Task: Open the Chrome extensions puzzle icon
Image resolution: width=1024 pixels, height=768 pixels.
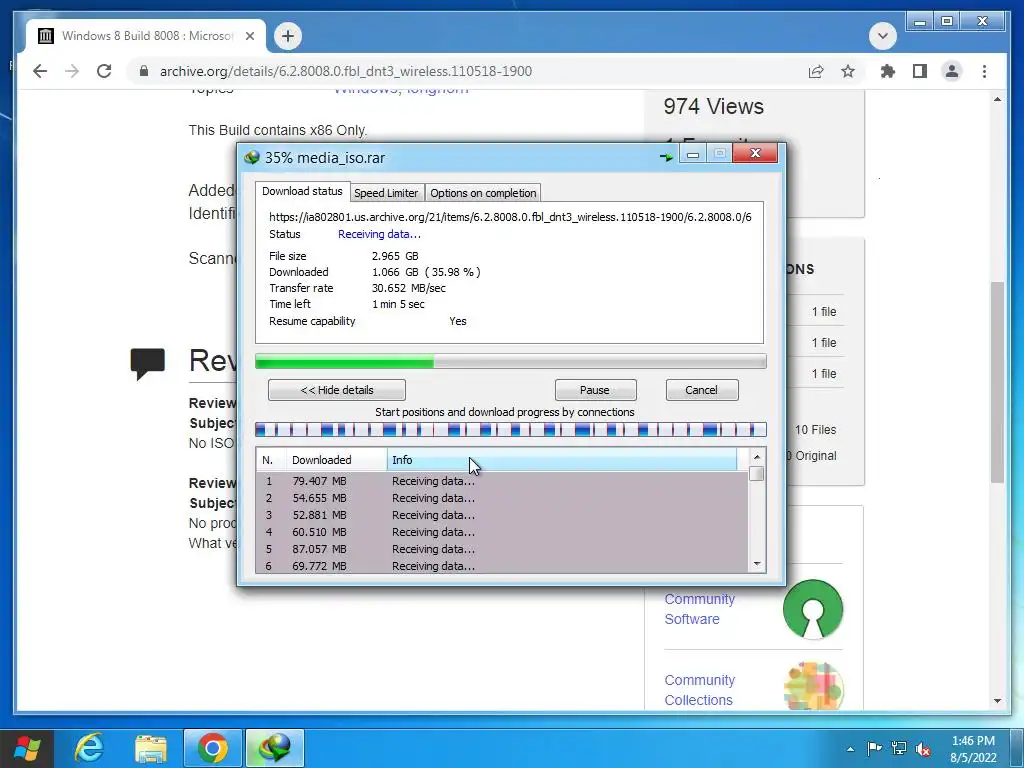Action: pos(888,71)
